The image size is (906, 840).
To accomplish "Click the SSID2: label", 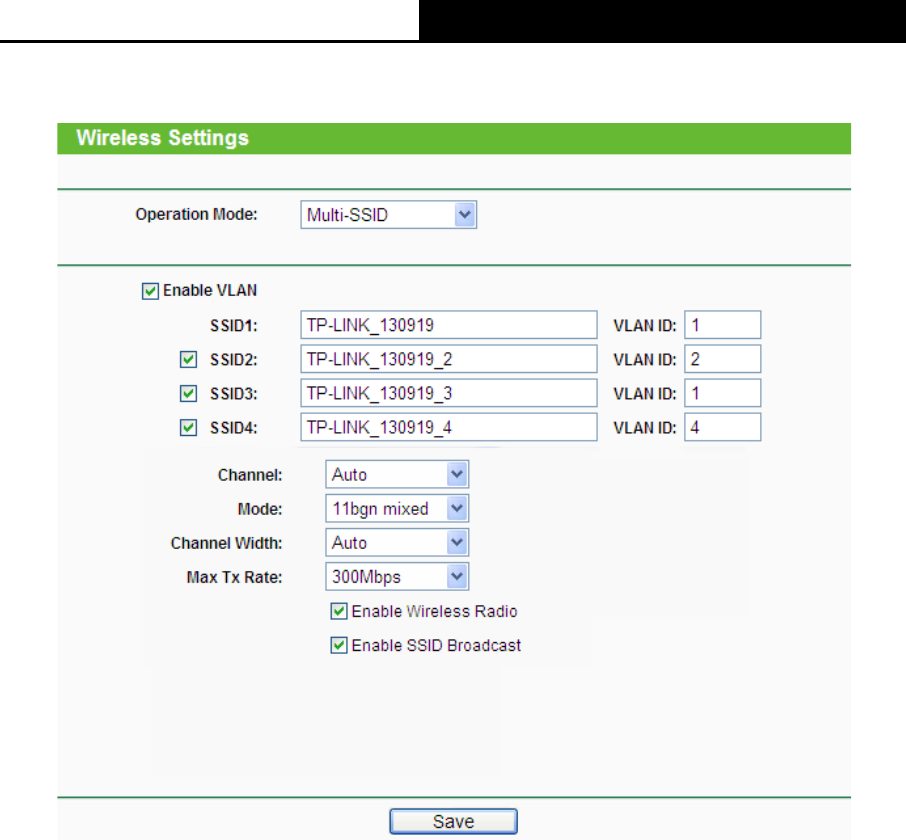I will tap(234, 360).
